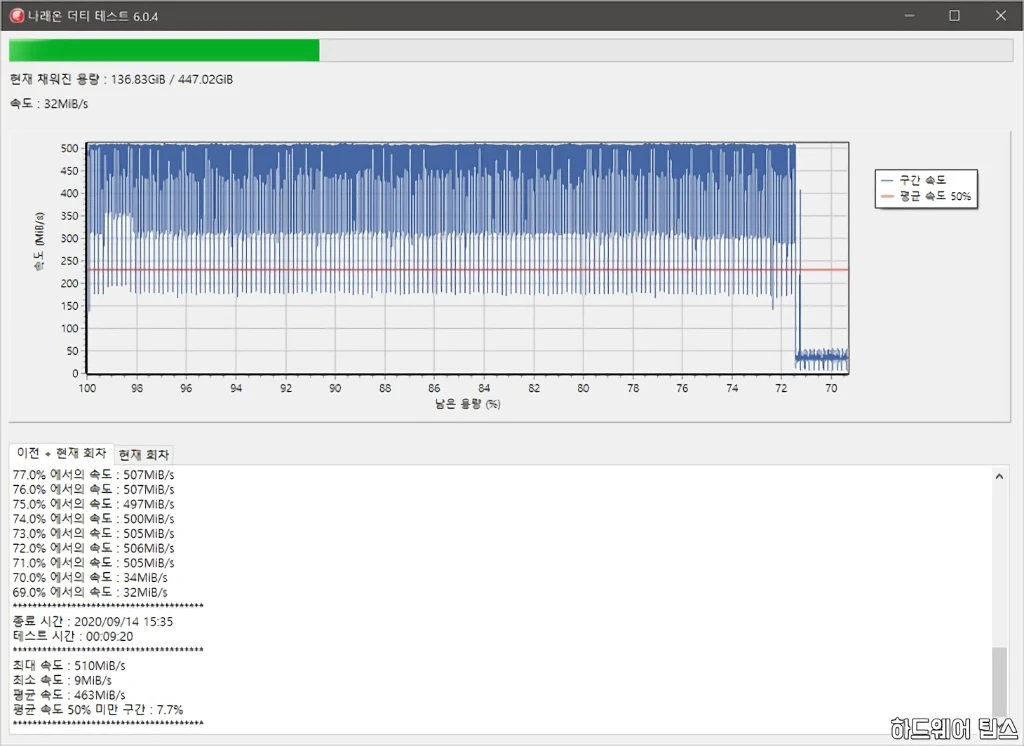
Task: Click the 종료 시간 2020/09/14 15:35 line
Action: coord(93,621)
